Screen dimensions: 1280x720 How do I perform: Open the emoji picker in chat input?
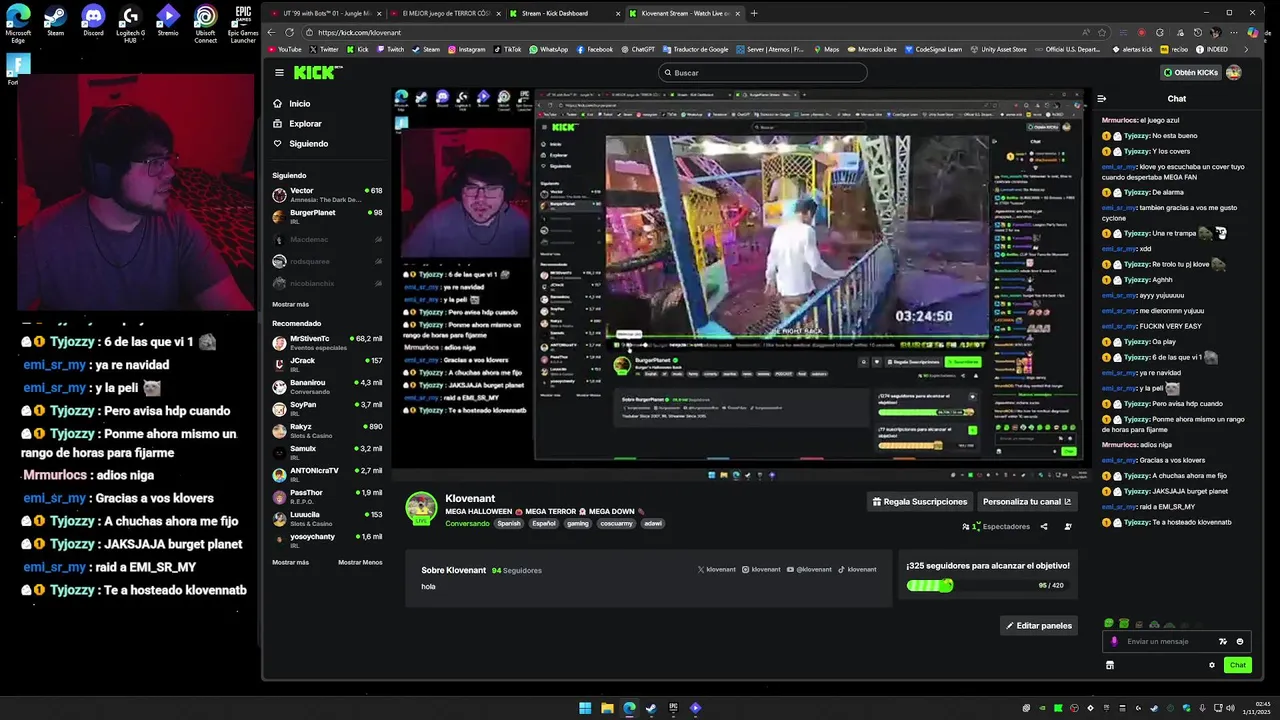click(1240, 642)
